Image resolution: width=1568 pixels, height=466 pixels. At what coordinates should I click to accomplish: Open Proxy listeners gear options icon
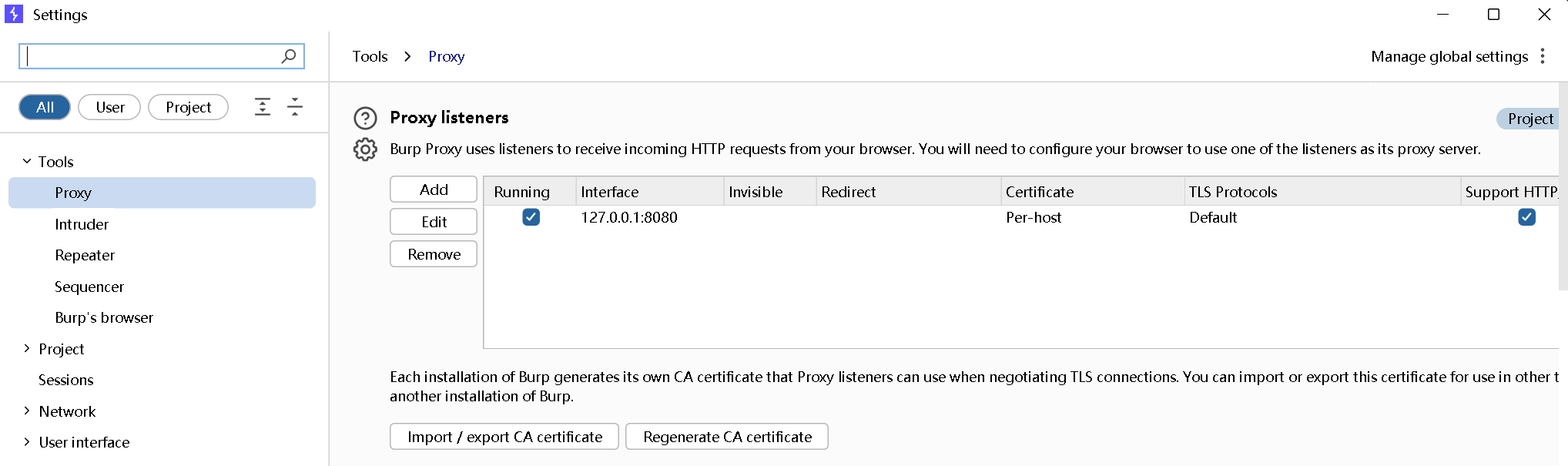pos(365,149)
